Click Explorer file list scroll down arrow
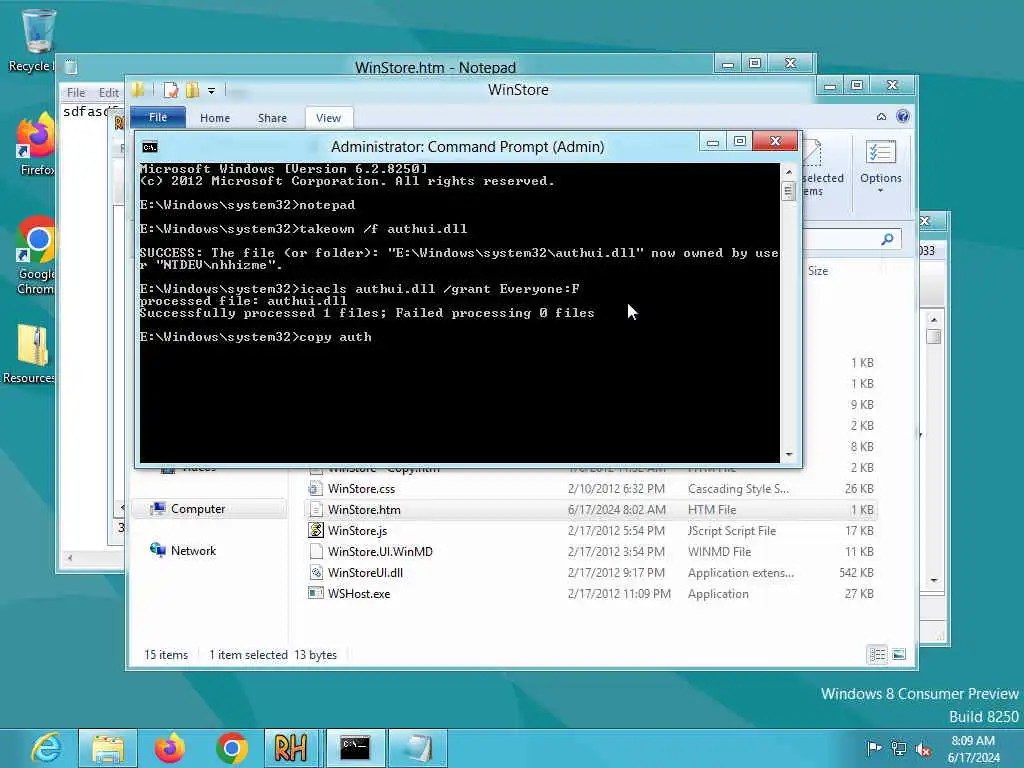Screen dimensions: 1024x768 (934, 580)
